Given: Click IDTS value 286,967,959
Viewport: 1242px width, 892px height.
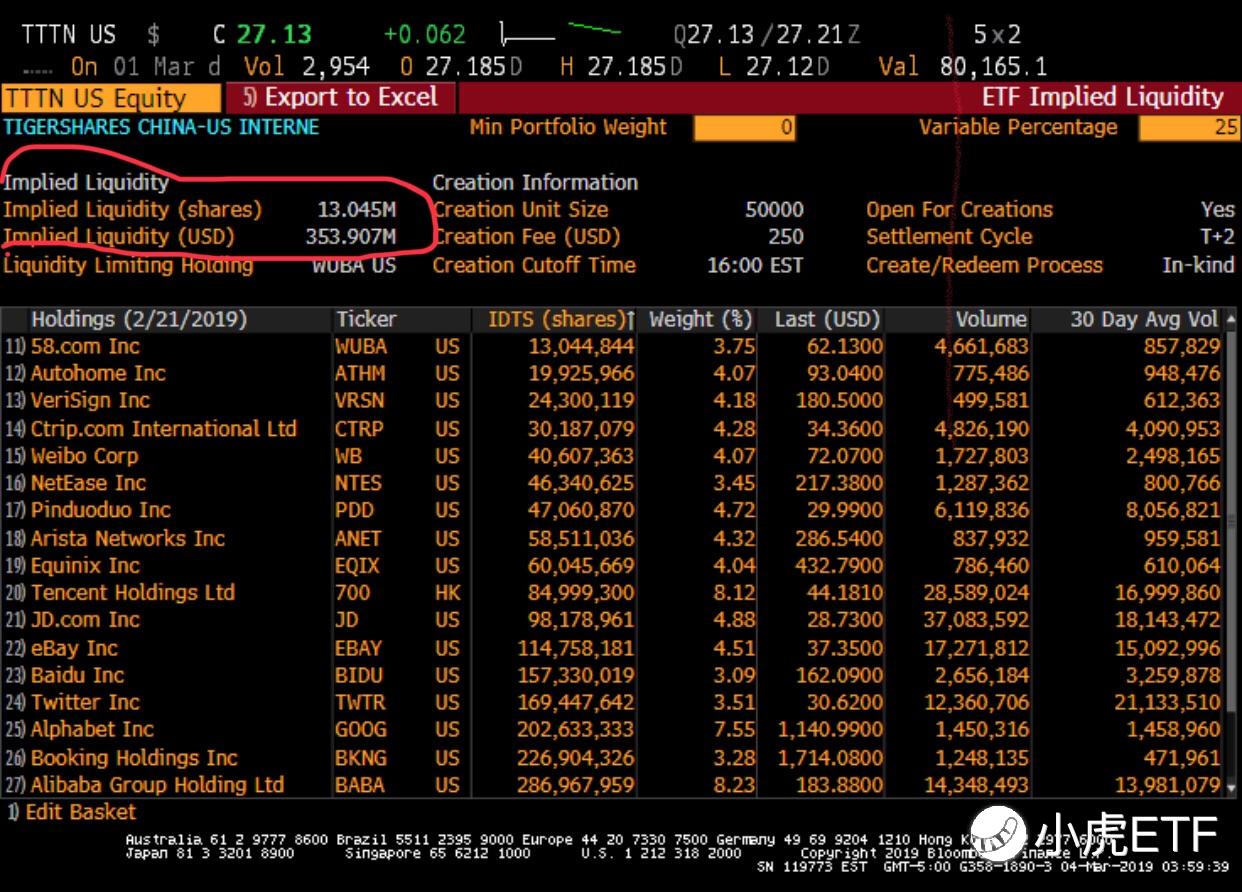Looking at the screenshot, I should 576,785.
